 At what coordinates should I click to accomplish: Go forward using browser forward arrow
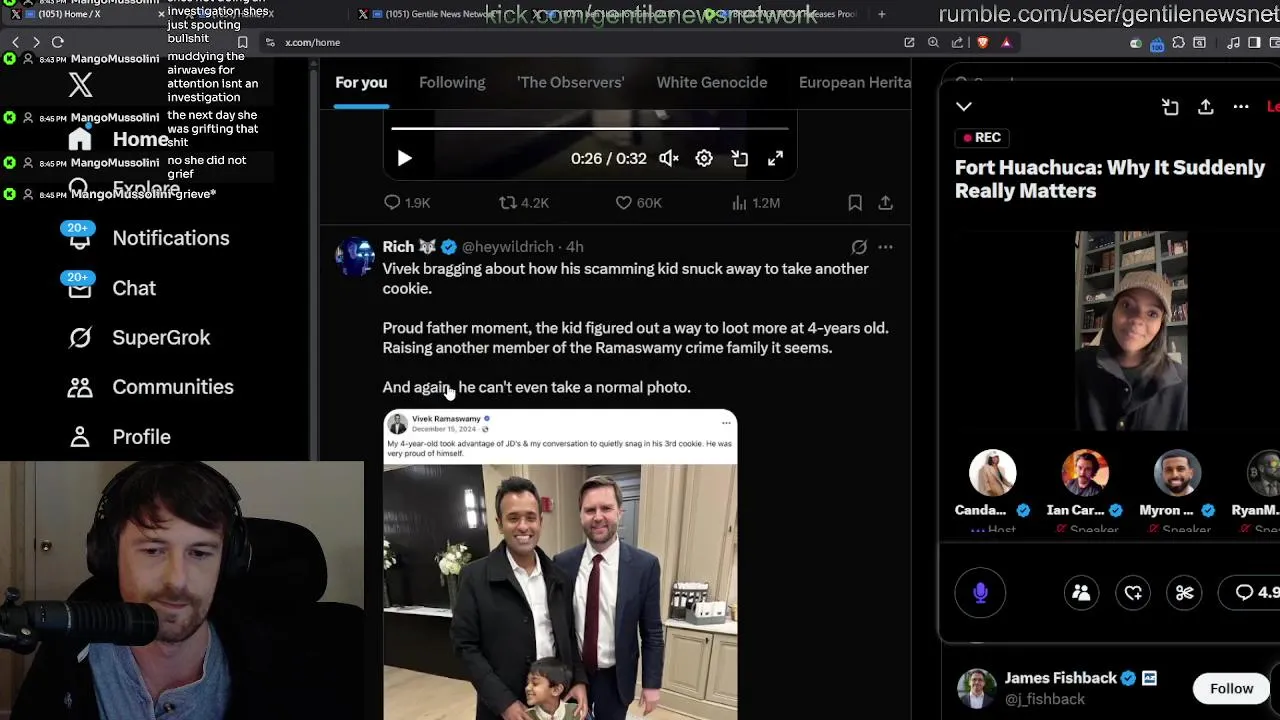(x=36, y=42)
